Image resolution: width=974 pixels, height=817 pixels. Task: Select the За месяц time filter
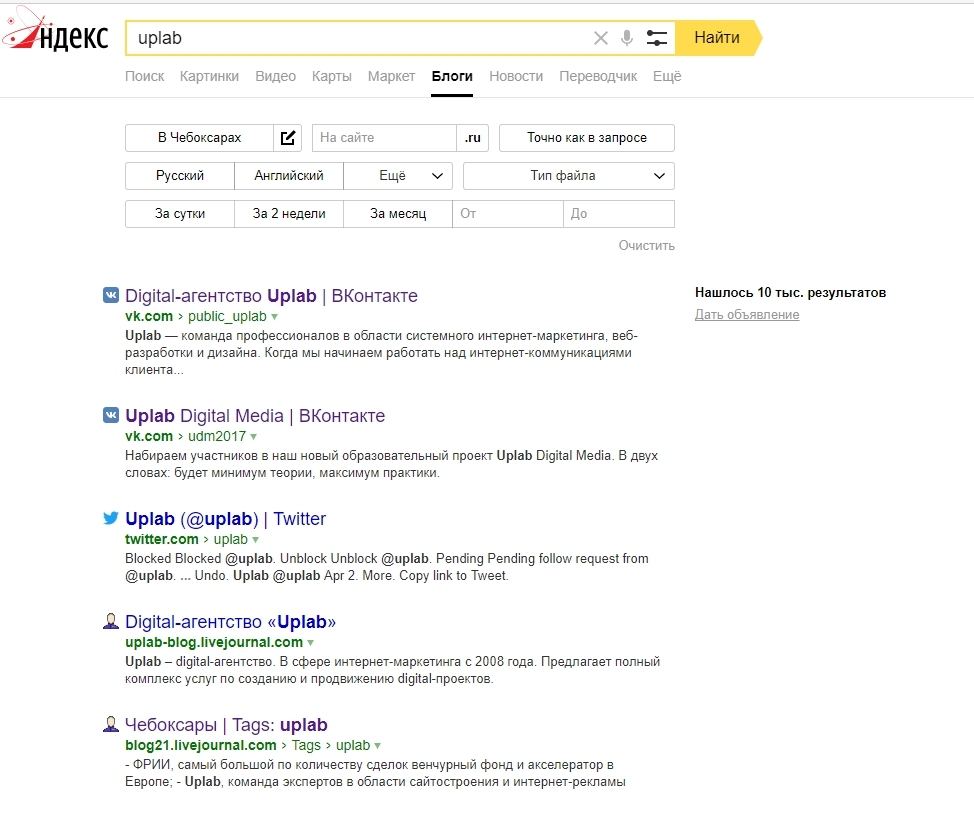tap(398, 214)
